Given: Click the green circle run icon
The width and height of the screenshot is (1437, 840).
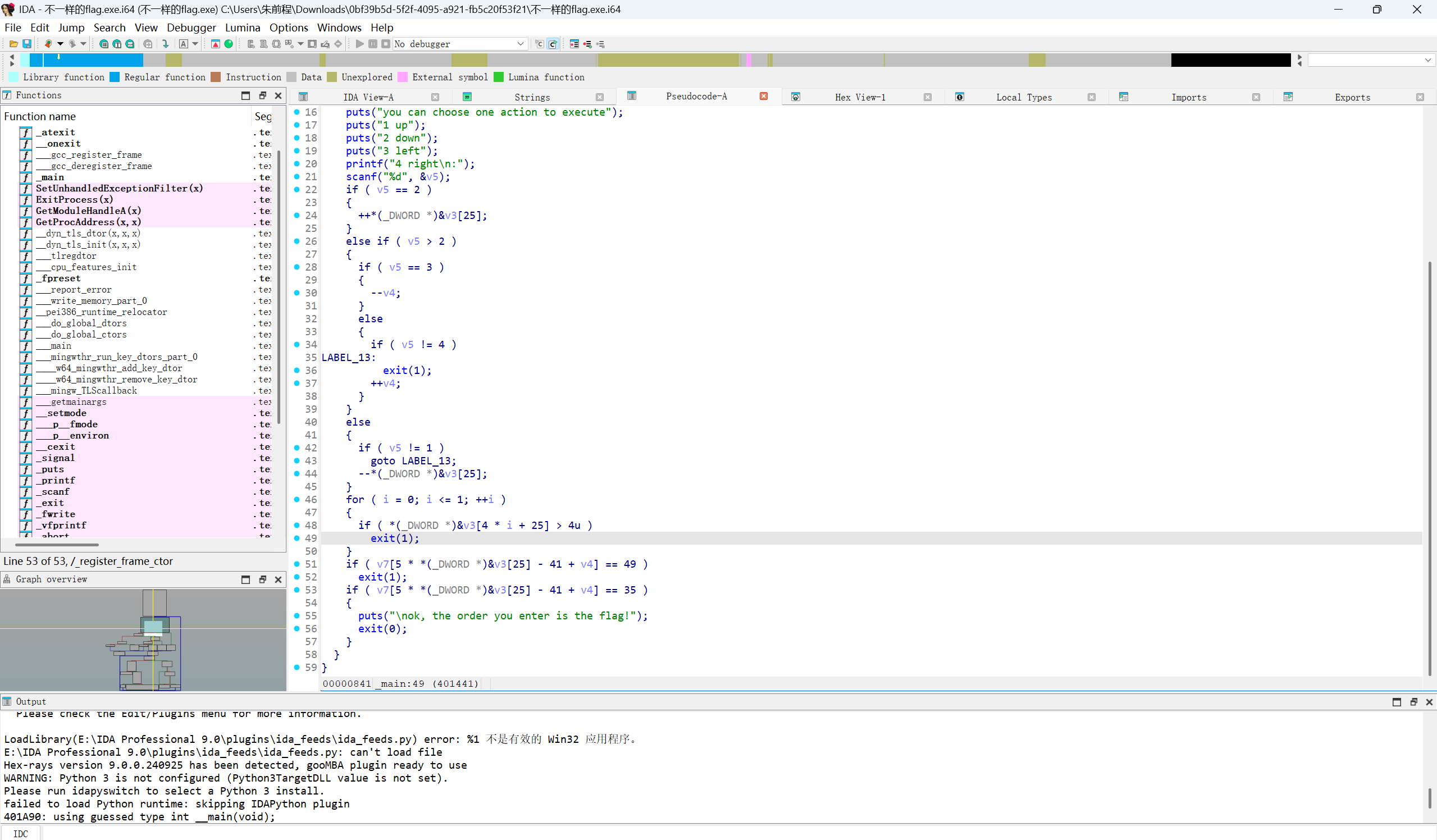Looking at the screenshot, I should 229,44.
